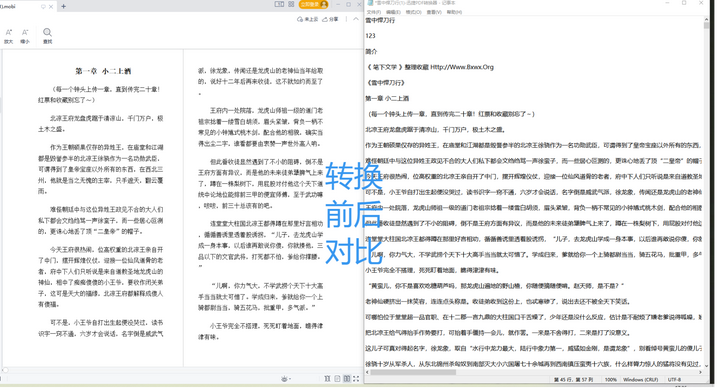Click the line 45 column 57 status entry
Screen dimensions: 720x390
click(573, 379)
